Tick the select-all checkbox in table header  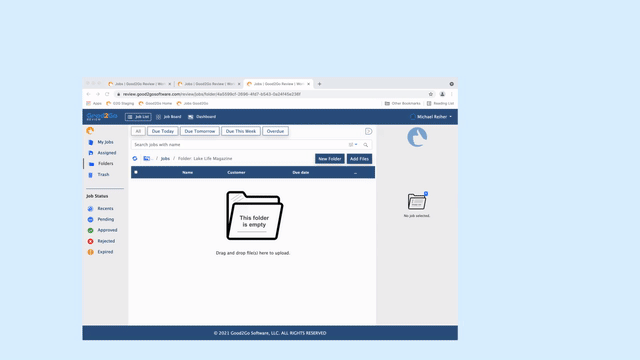click(136, 172)
